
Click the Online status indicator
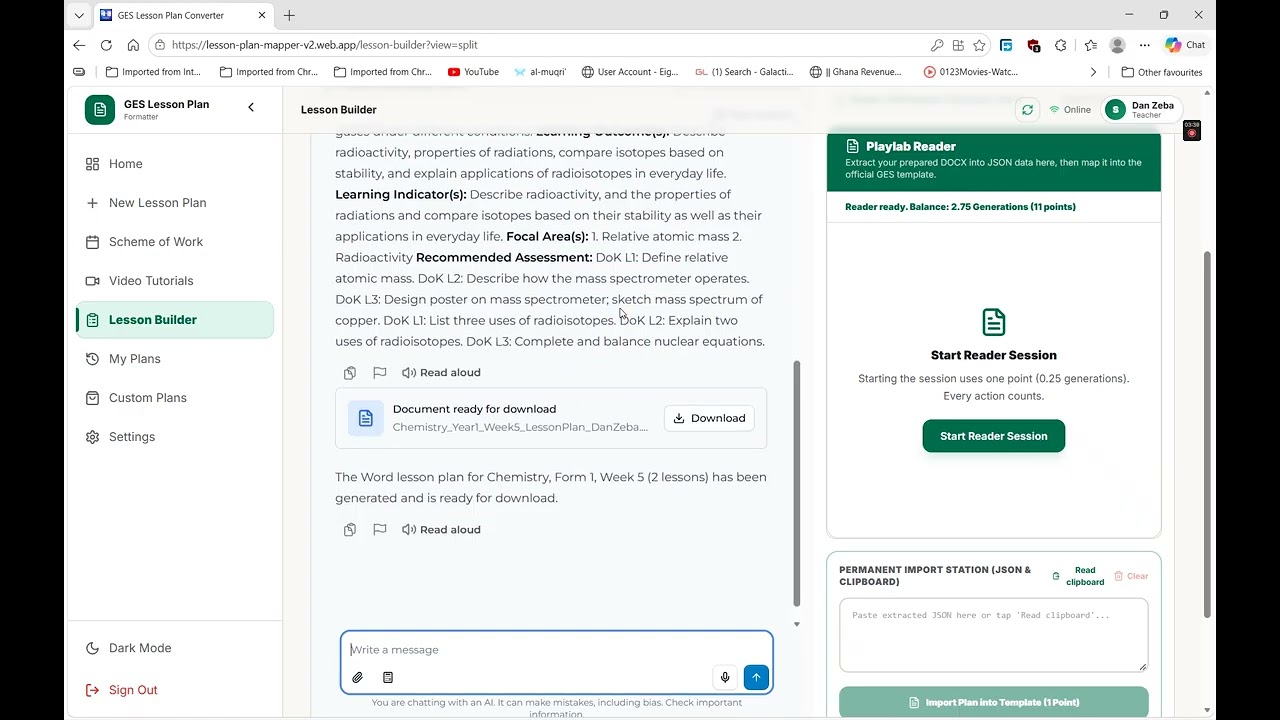[1069, 110]
